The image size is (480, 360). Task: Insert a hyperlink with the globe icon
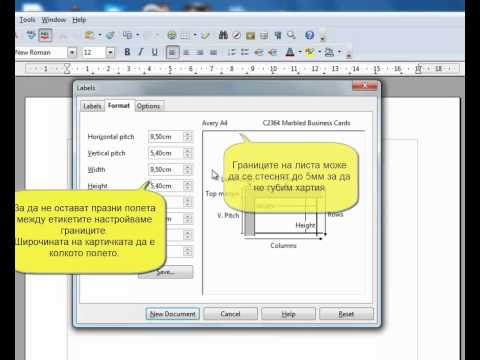point(172,35)
